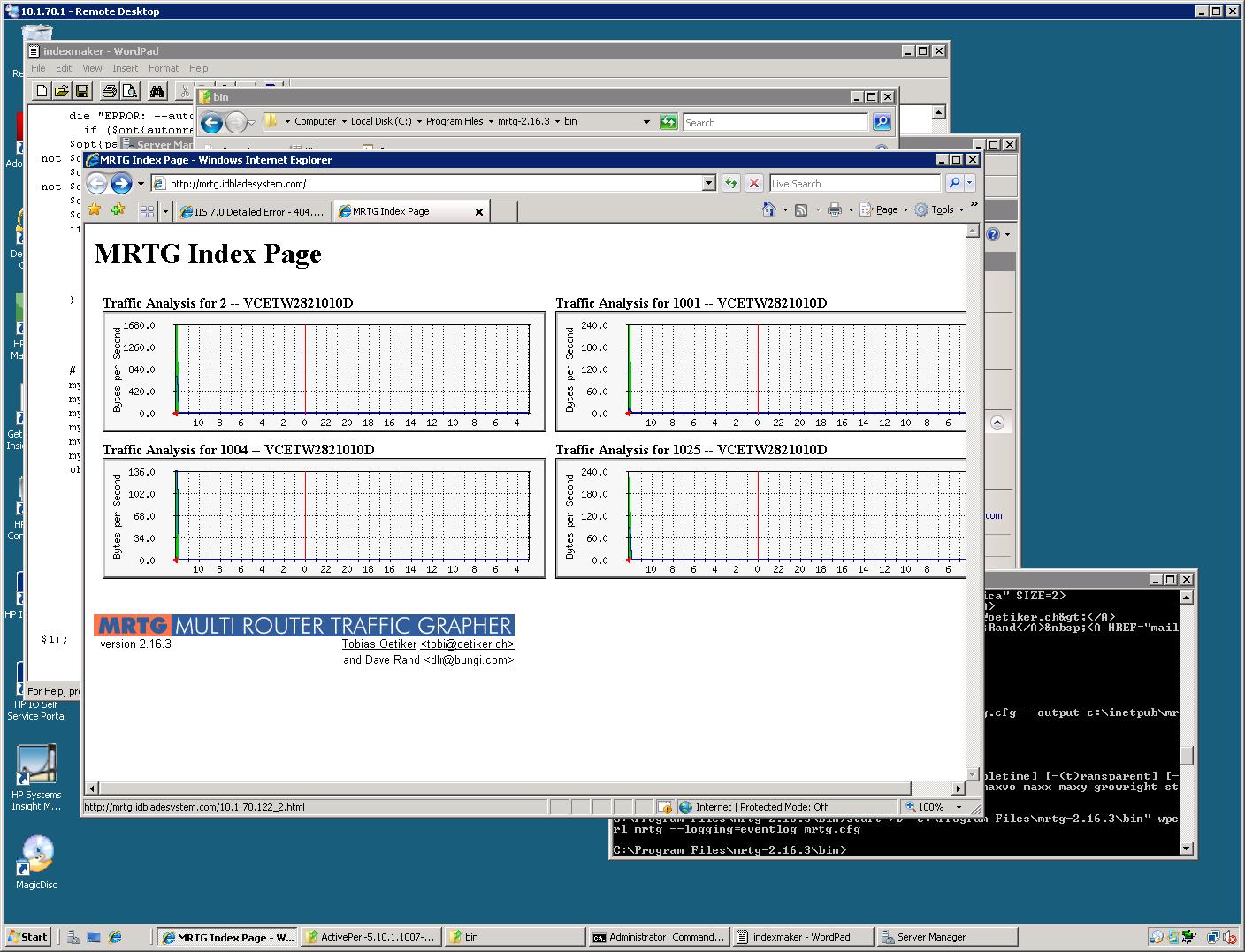
Task: Switch to ActivePerl taskbar button
Action: [370, 937]
